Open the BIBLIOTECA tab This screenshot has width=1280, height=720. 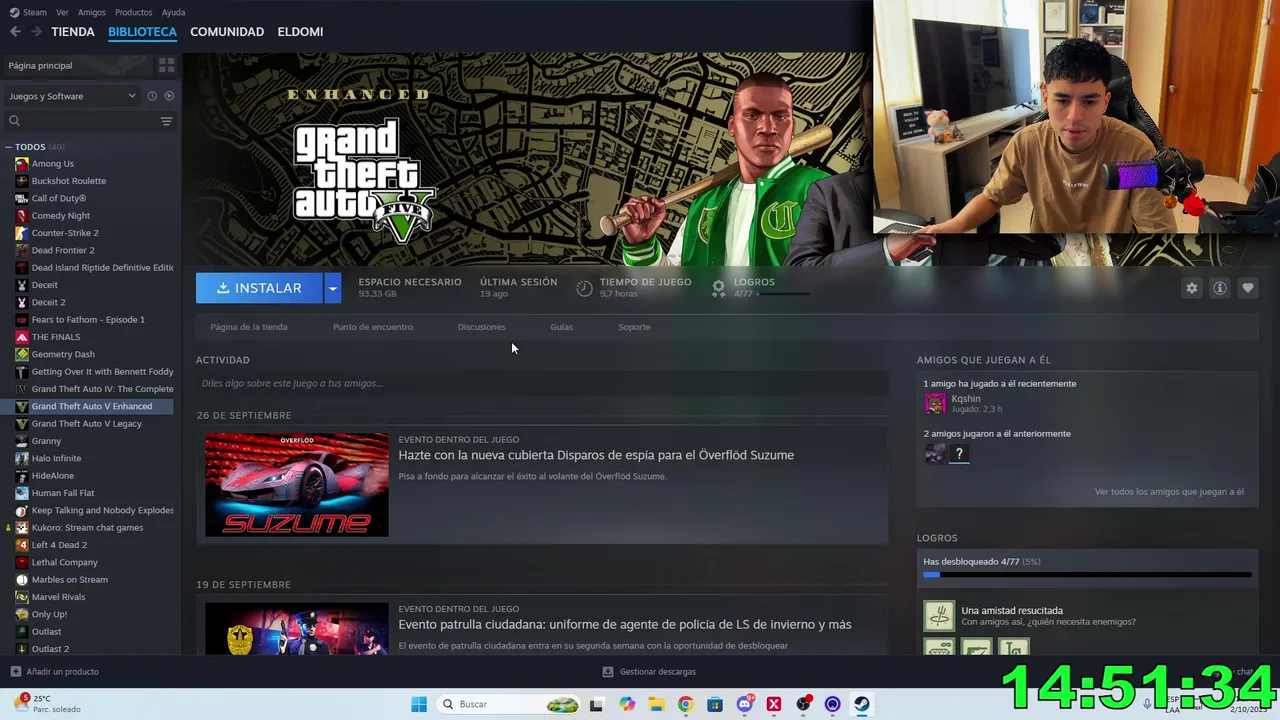(142, 32)
